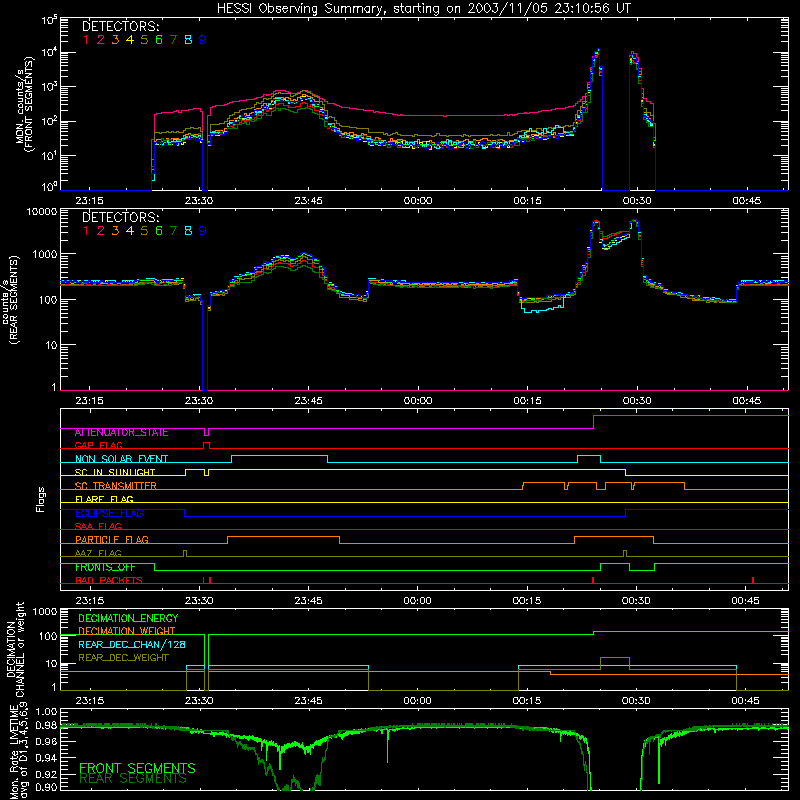Select the GAP_FLAG label
This screenshot has width=800, height=800.
coord(98,445)
